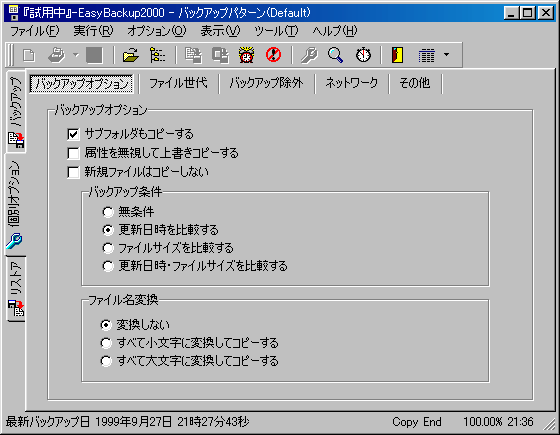The height and width of the screenshot is (435, 560).
Task: Enable 新規ファイルはコピーしない checkbox
Action: point(73,172)
